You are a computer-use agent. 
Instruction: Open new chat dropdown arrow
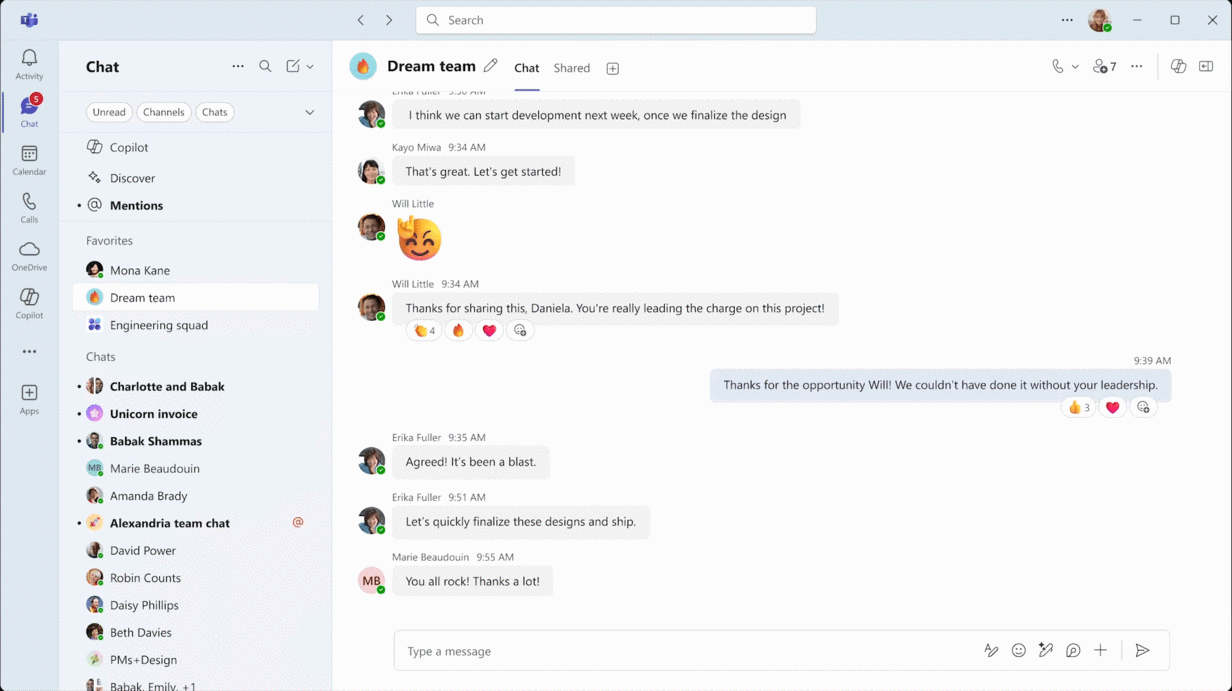pyautogui.click(x=310, y=67)
